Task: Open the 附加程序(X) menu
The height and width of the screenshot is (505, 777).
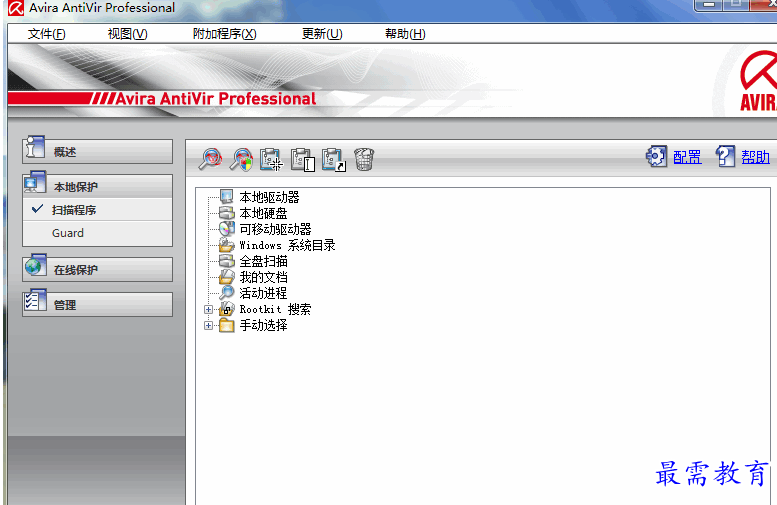Action: [x=224, y=34]
